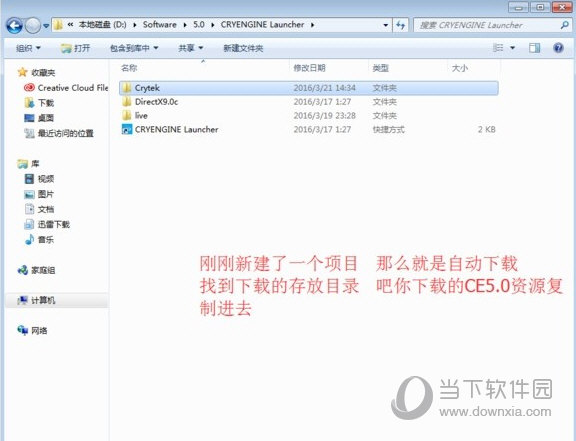Click the music note icon for 音乐
Image resolution: width=576 pixels, height=441 pixels.
29,239
